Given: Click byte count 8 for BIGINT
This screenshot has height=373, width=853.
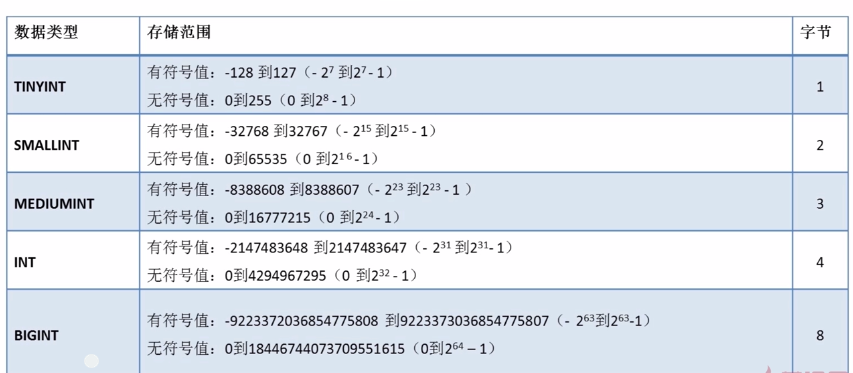Looking at the screenshot, I should pos(820,335).
